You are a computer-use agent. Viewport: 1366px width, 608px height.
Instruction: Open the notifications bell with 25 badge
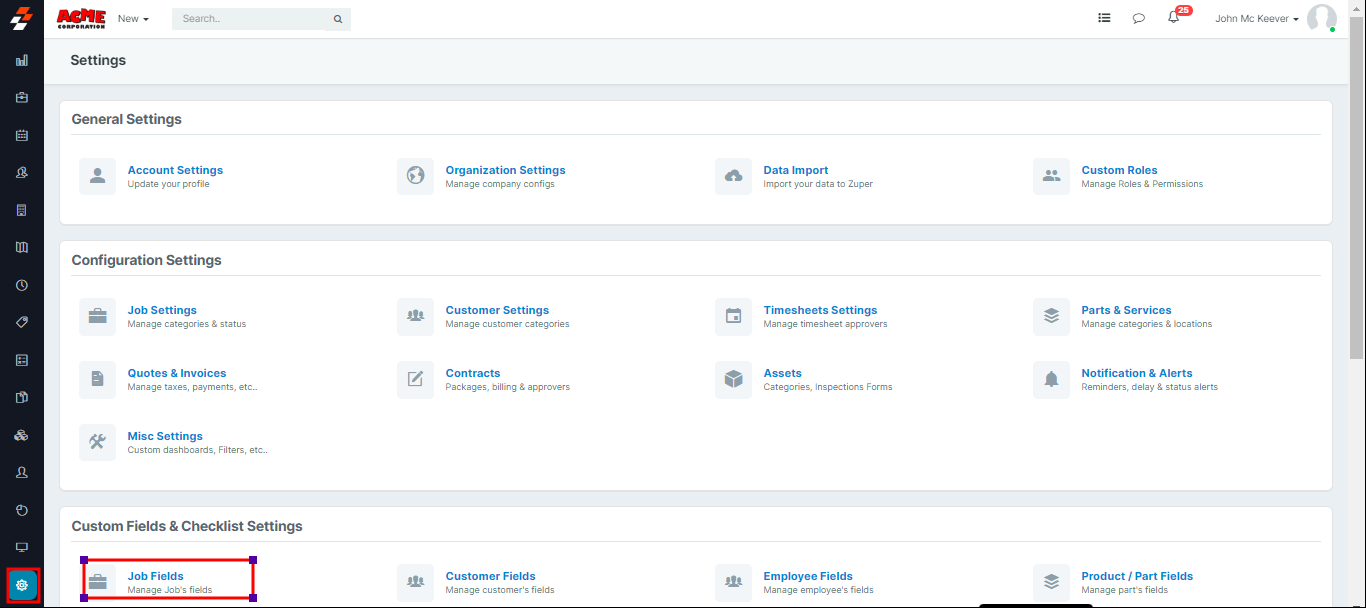click(1174, 18)
